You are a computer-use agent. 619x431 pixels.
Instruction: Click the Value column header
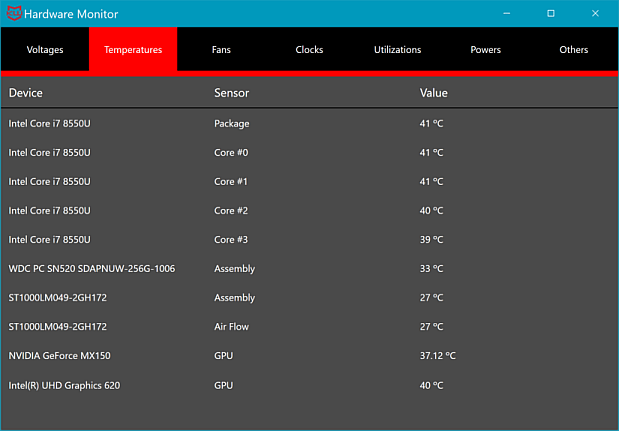[x=433, y=93]
